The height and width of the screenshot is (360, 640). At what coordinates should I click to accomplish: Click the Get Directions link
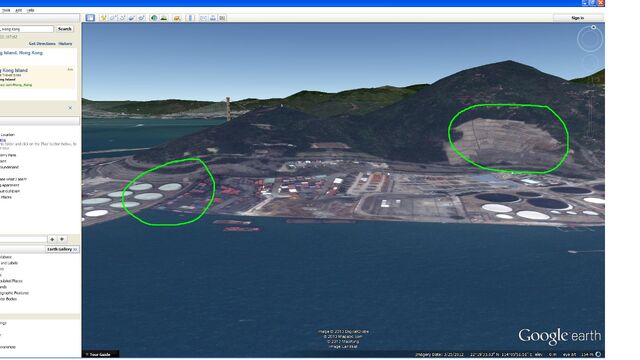pyautogui.click(x=42, y=44)
